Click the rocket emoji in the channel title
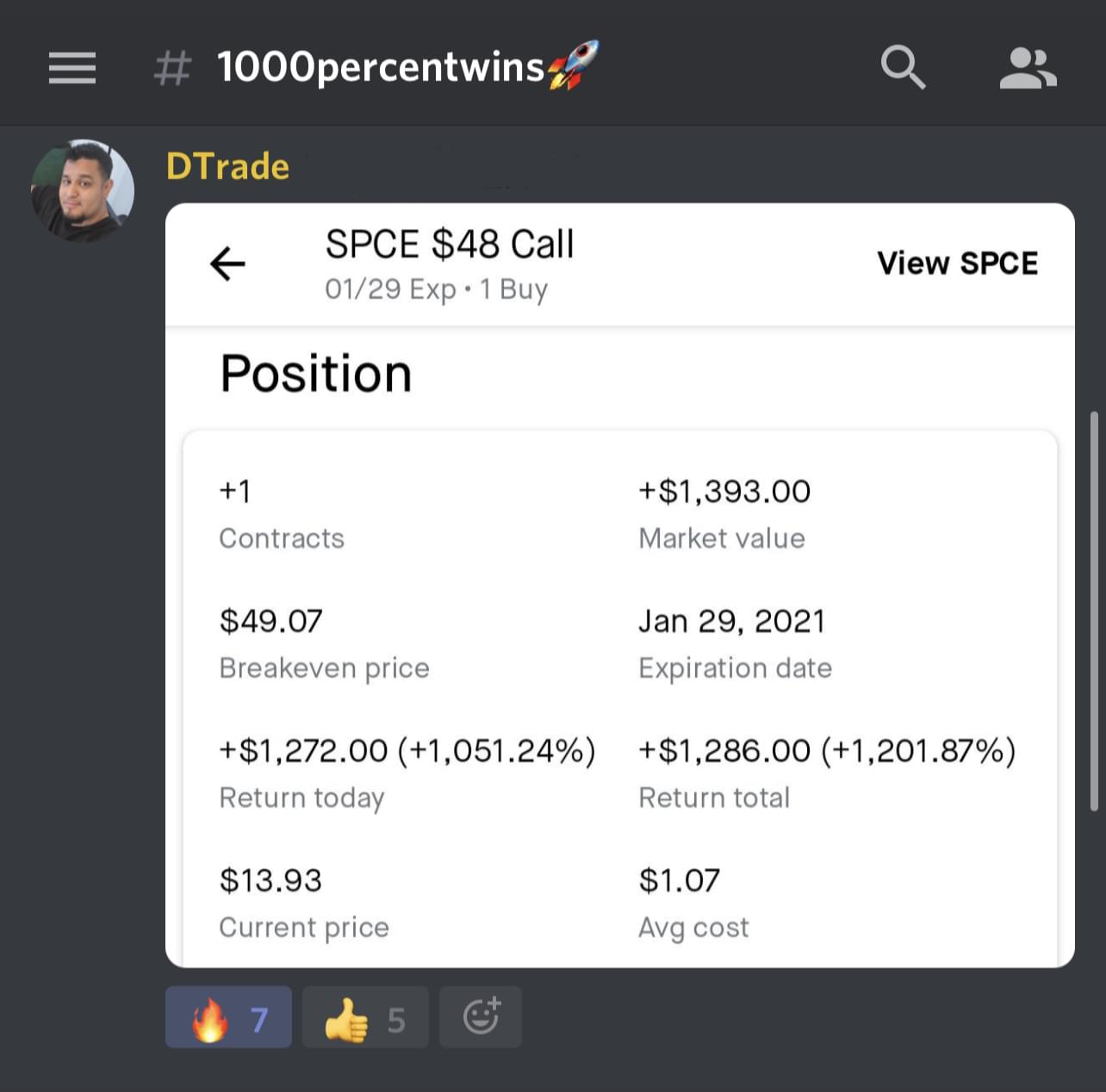Viewport: 1106px width, 1092px height. [574, 65]
